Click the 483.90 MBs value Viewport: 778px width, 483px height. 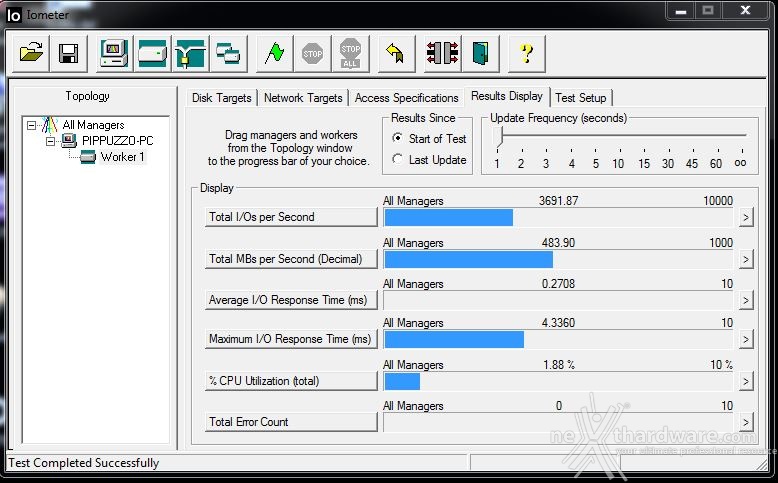coord(558,242)
